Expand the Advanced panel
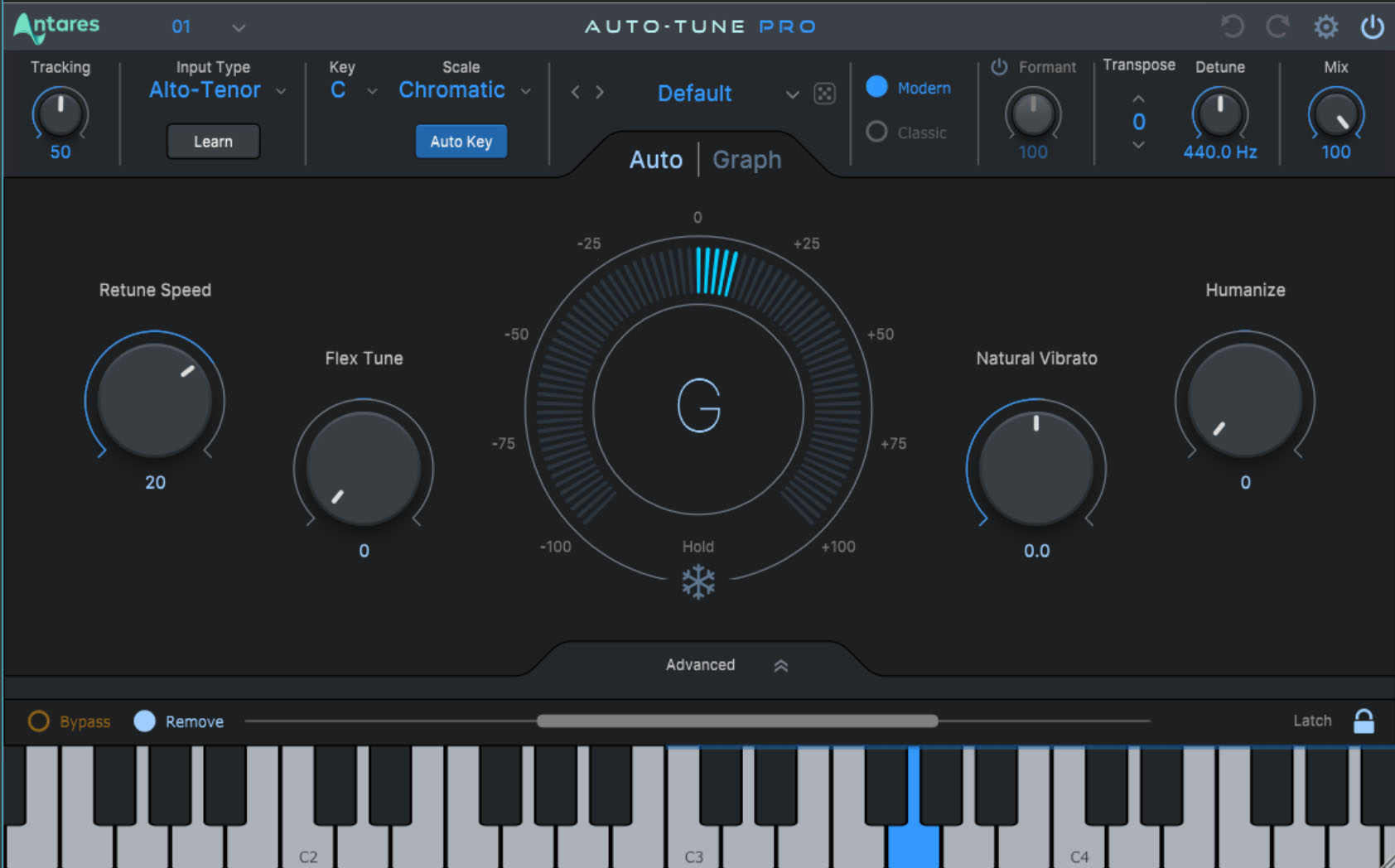 726,665
